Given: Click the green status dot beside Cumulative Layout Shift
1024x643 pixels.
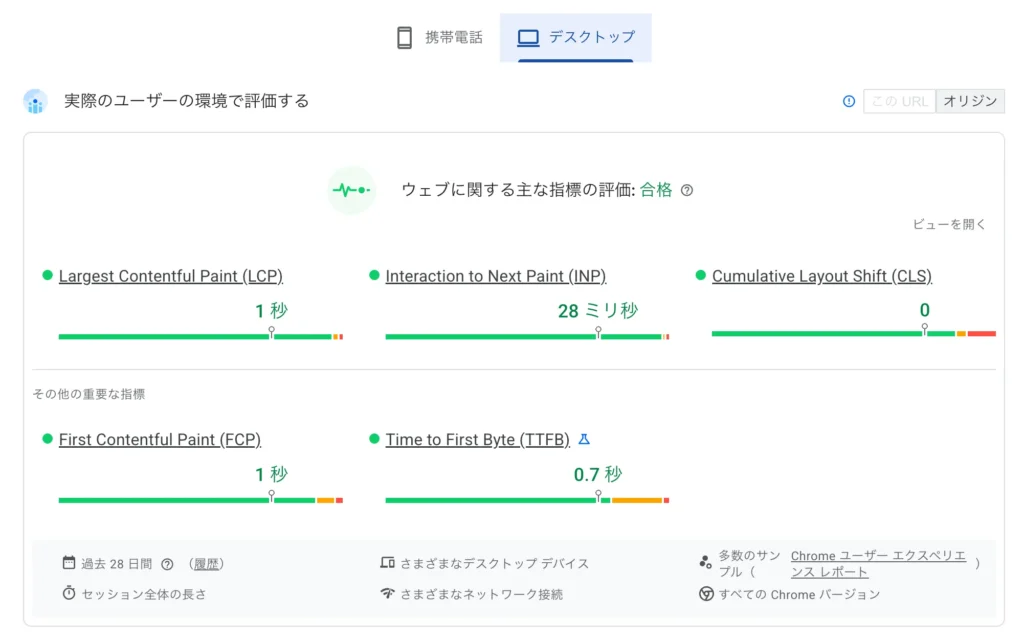Looking at the screenshot, I should point(701,276).
